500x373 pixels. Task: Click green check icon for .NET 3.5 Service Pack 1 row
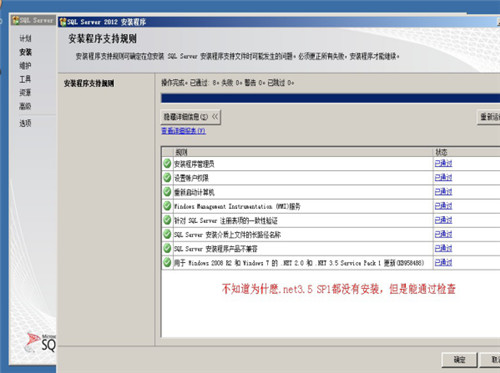pyautogui.click(x=167, y=263)
